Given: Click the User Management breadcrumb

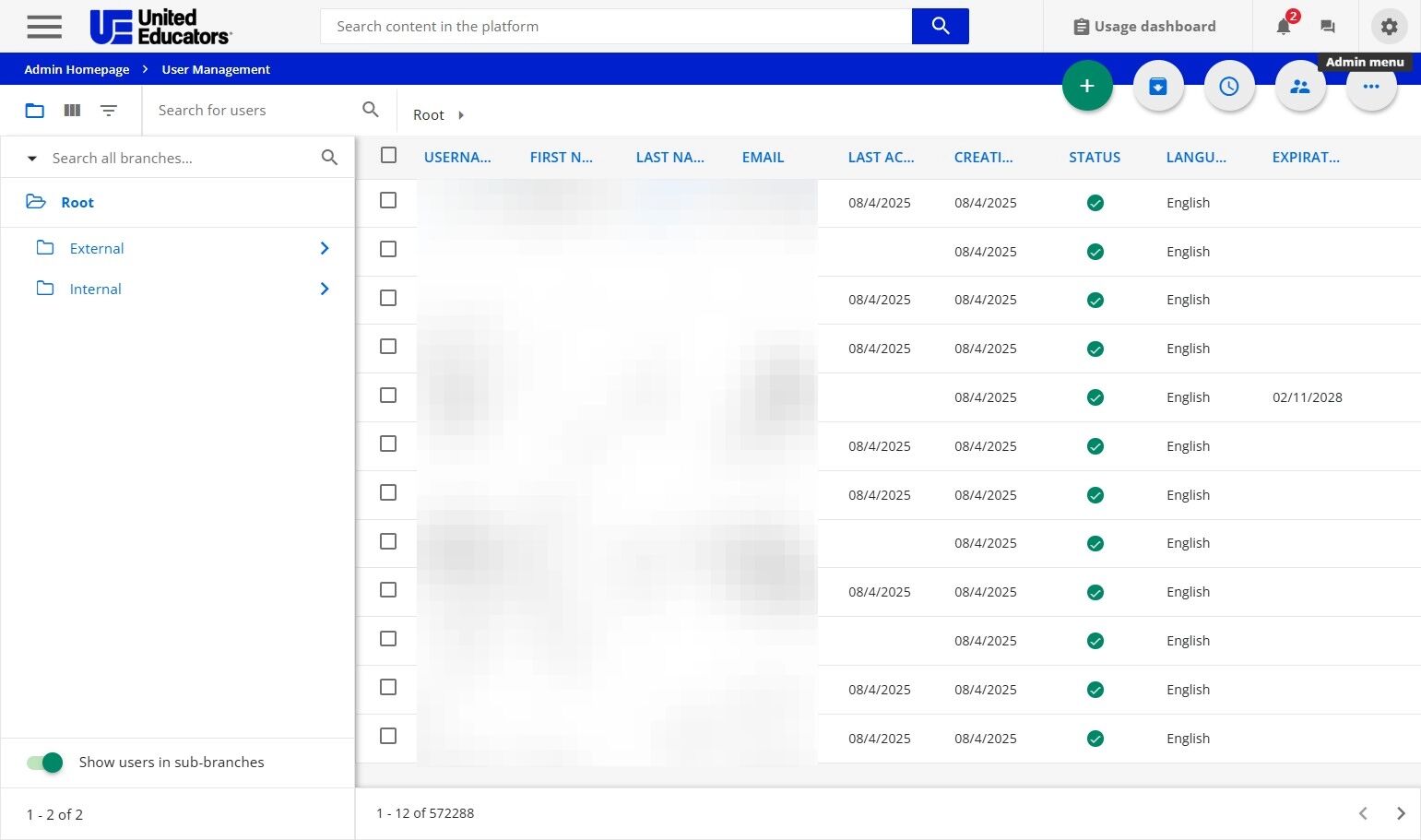Looking at the screenshot, I should coord(216,69).
